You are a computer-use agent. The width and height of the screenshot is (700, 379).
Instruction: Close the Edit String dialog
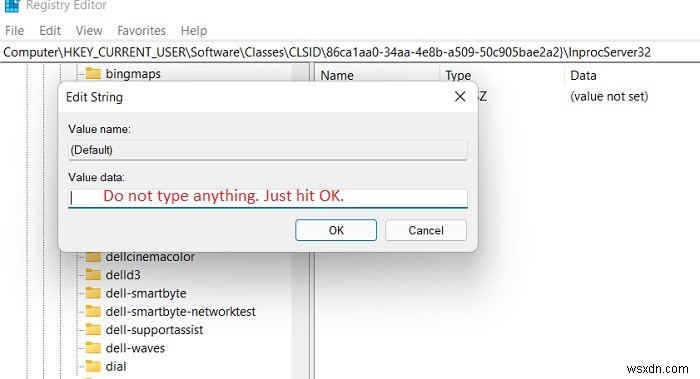click(x=460, y=96)
